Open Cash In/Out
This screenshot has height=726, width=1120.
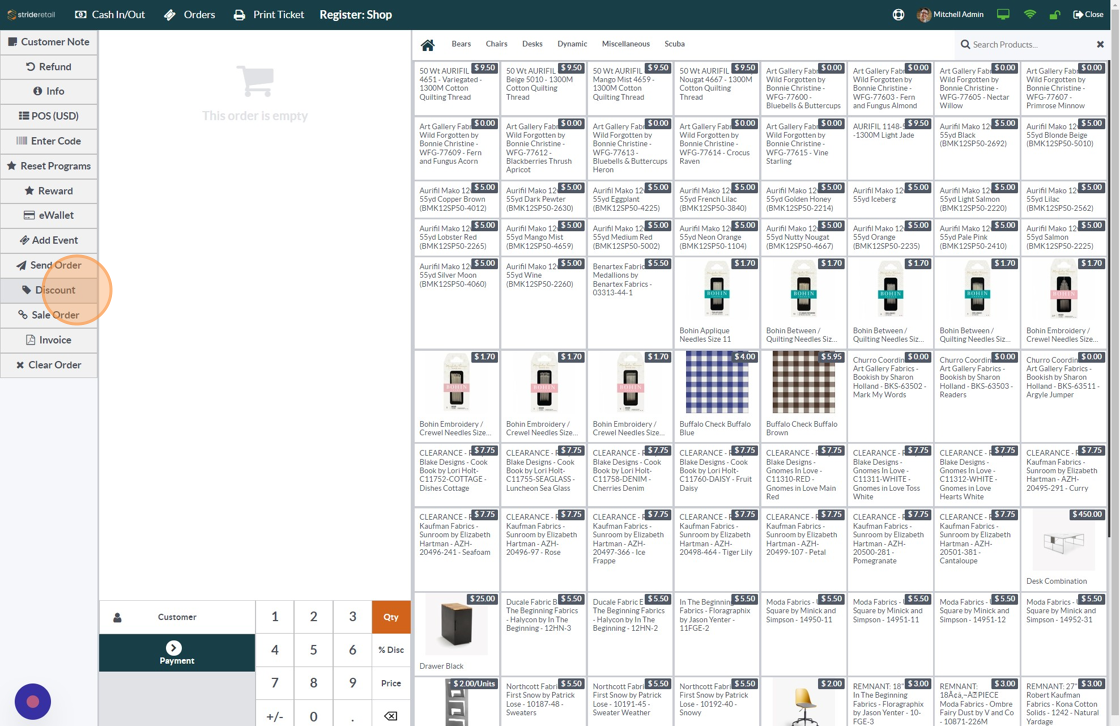click(109, 14)
